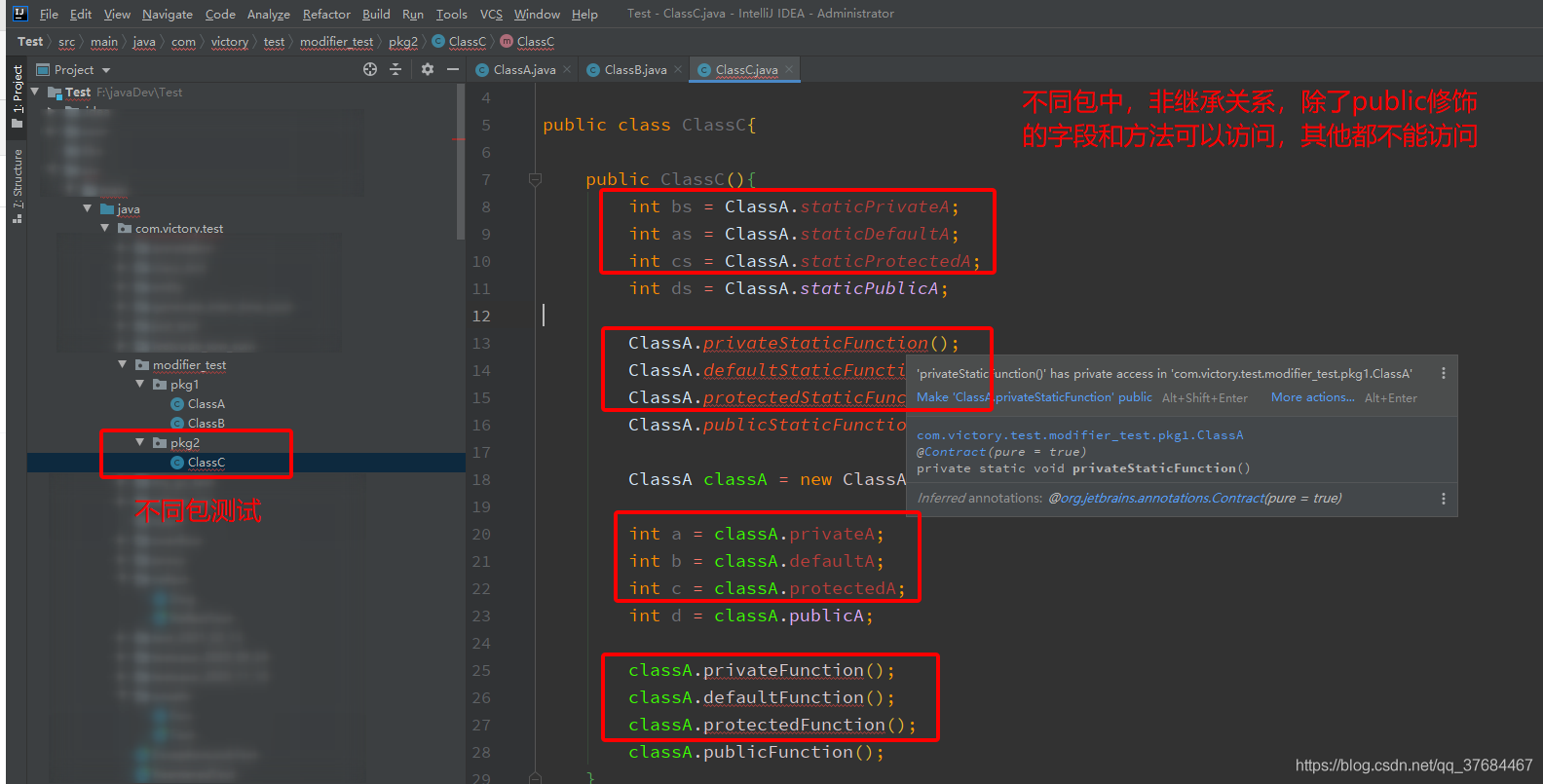
Task: Open the Help menu
Action: point(584,14)
